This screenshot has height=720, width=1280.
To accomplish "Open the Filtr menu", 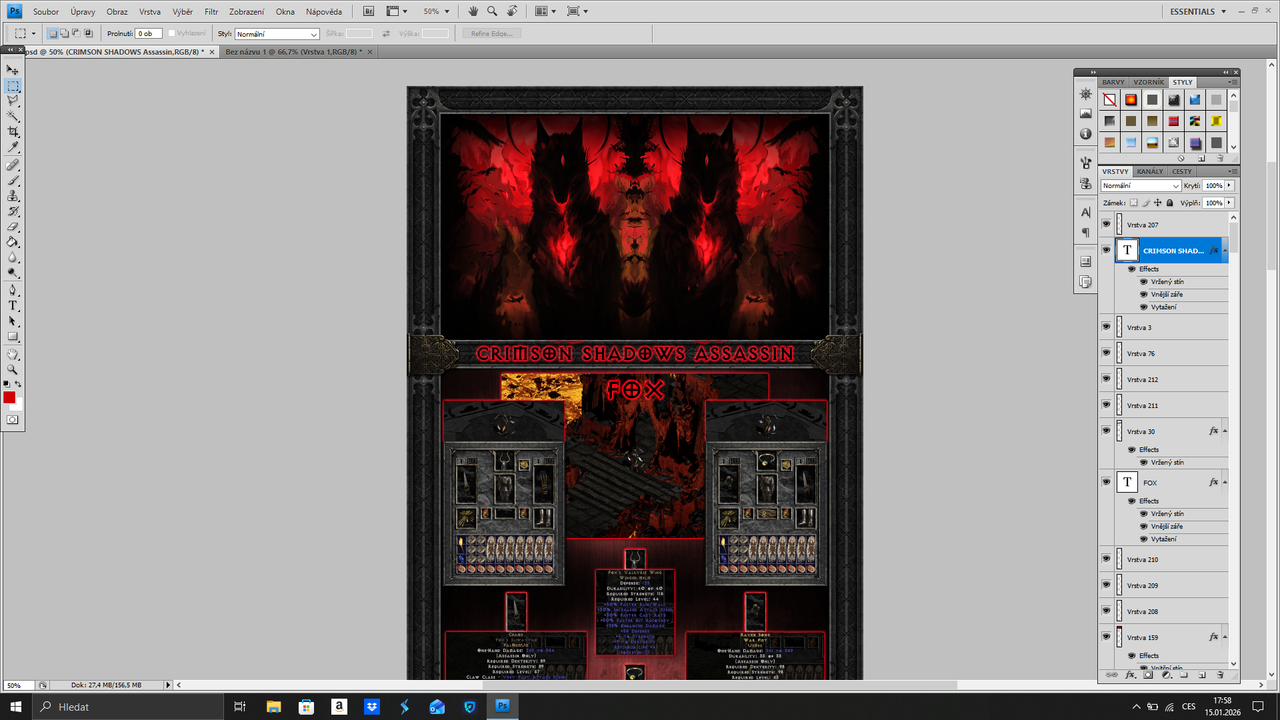I will click(212, 11).
